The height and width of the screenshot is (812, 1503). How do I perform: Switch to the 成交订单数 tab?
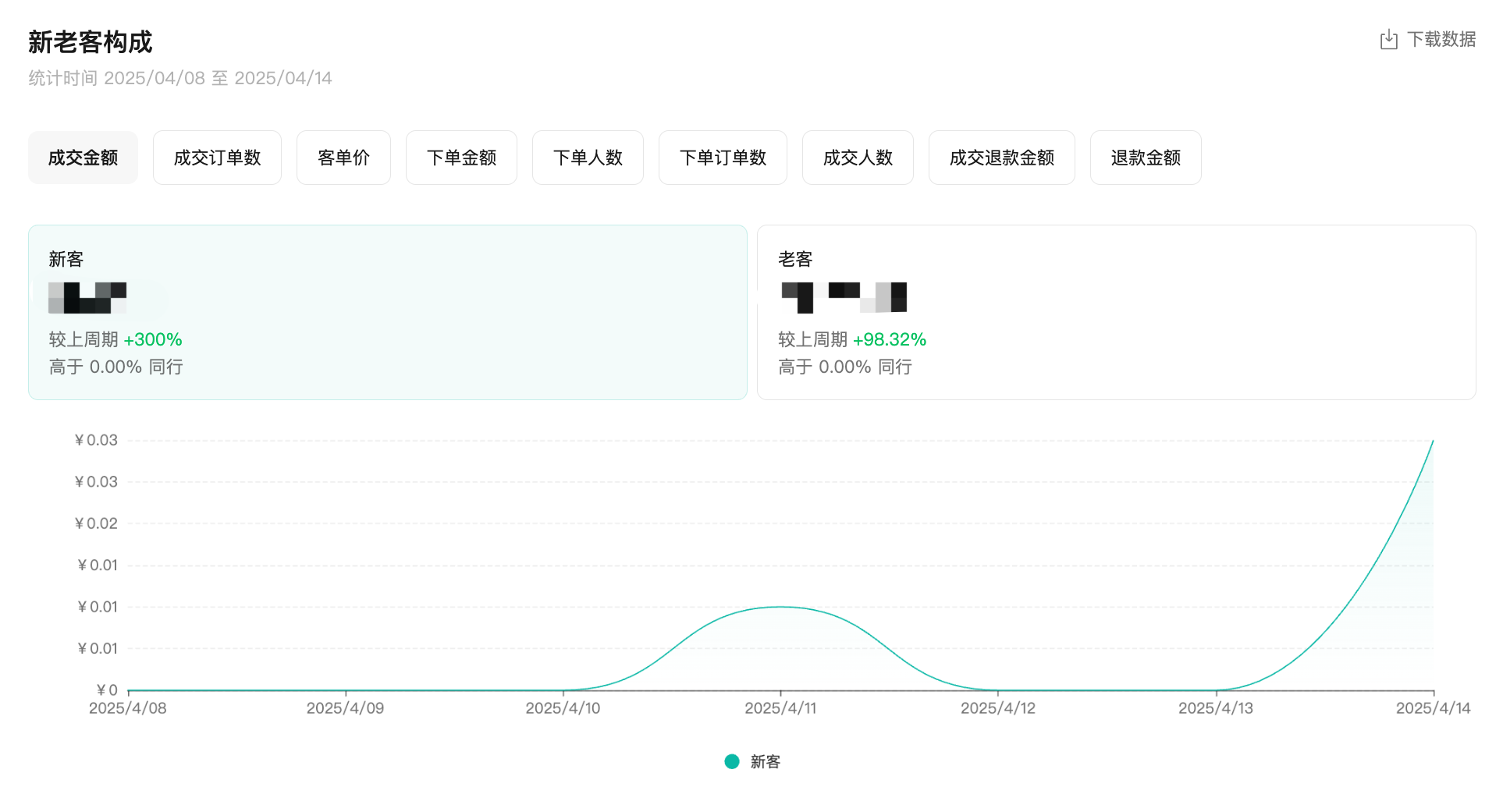217,158
